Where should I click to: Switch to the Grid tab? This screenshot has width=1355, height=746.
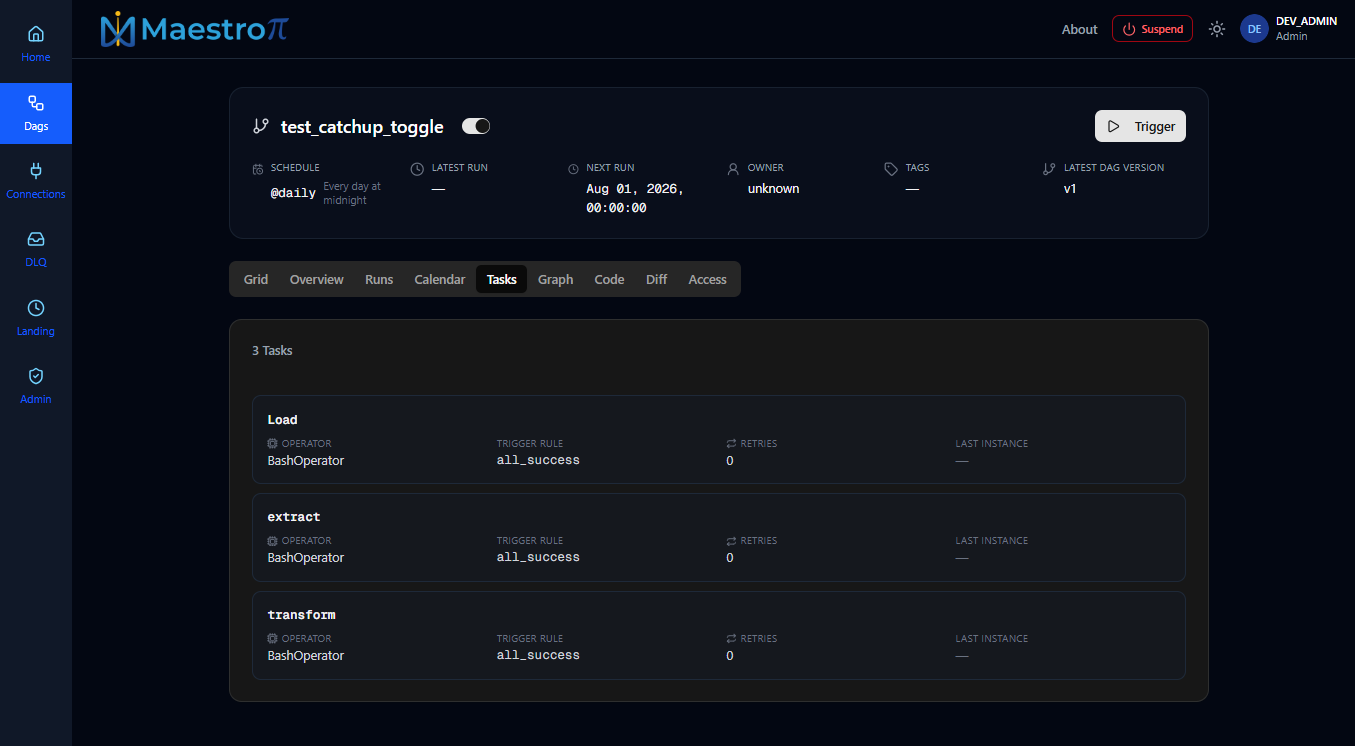(256, 279)
